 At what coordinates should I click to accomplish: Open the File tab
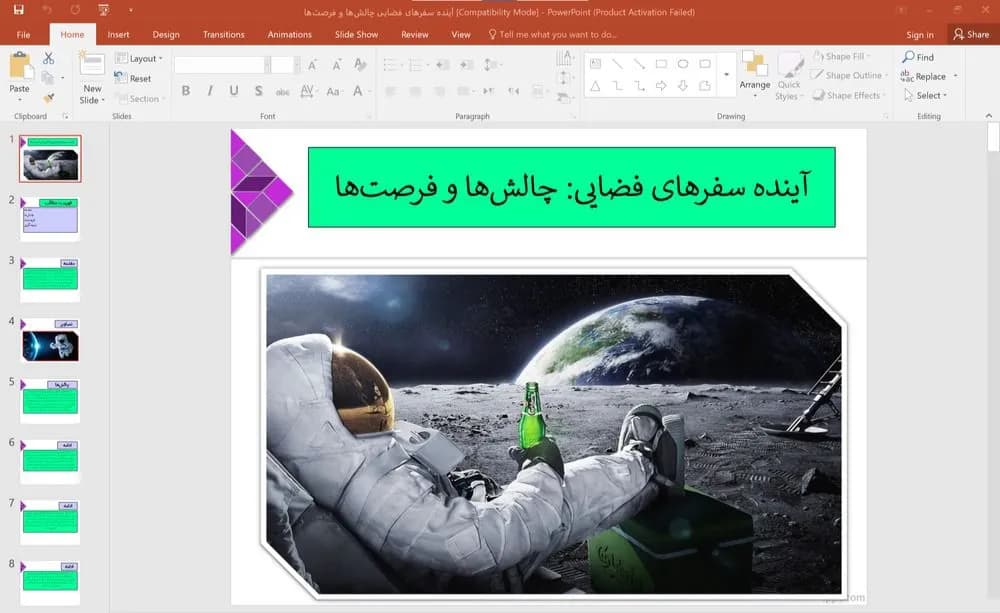click(24, 34)
